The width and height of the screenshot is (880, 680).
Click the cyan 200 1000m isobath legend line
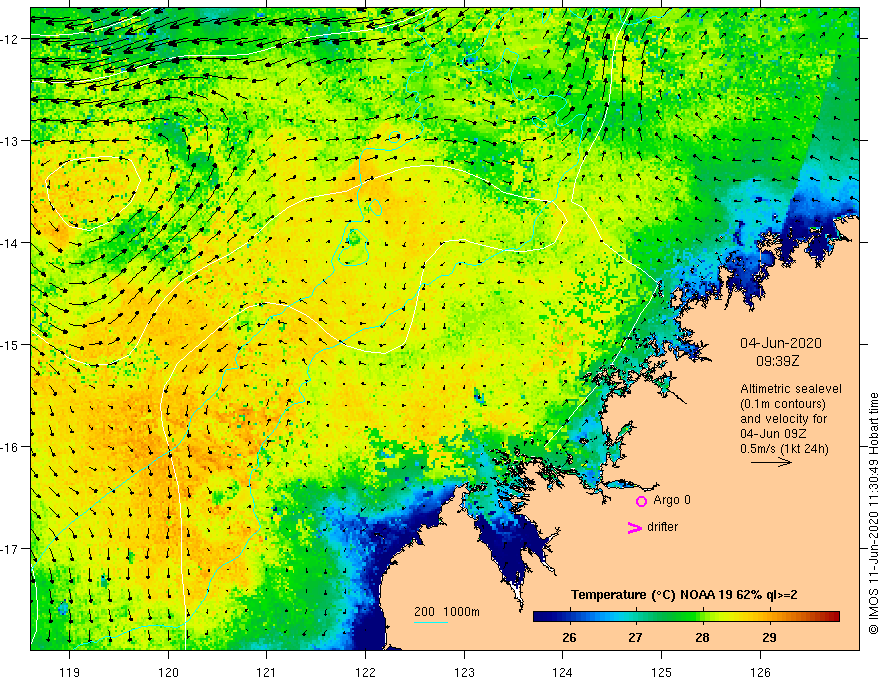[431, 622]
